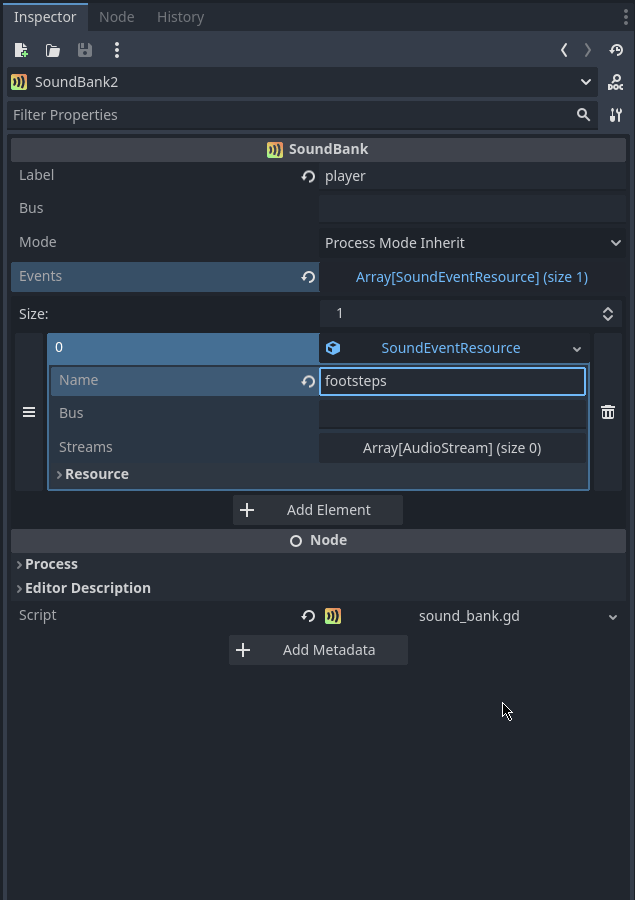This screenshot has height=900, width=635.
Task: Switch to the Node tab
Action: 117,17
